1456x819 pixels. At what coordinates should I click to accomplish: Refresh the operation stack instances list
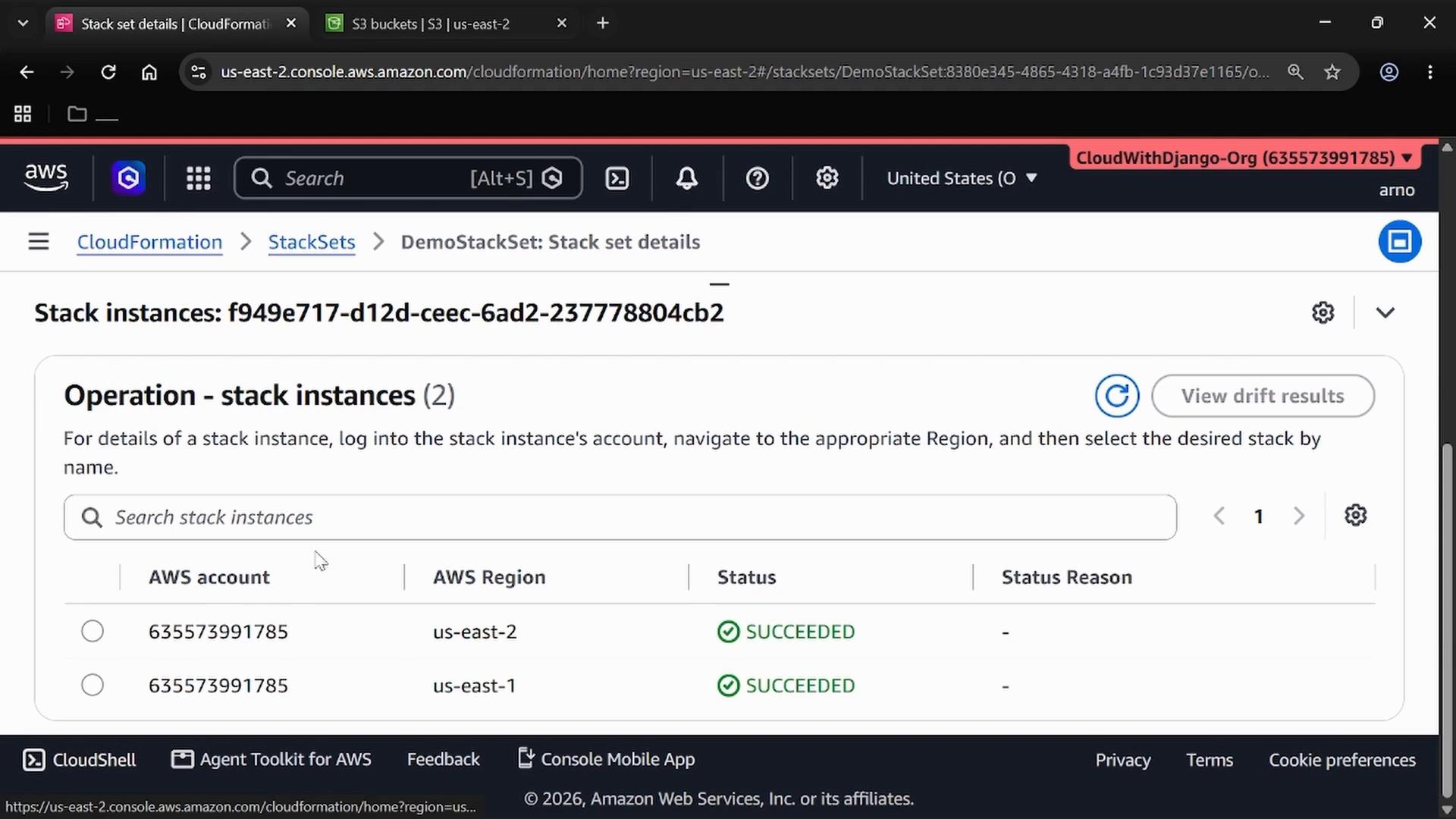click(1116, 396)
